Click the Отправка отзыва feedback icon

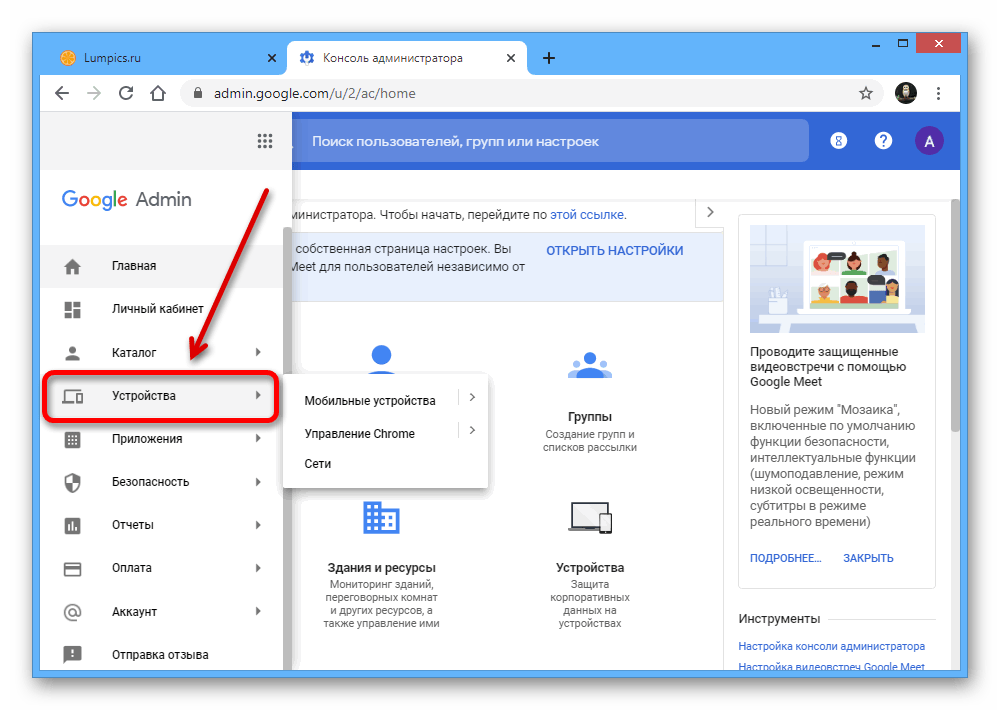click(73, 655)
